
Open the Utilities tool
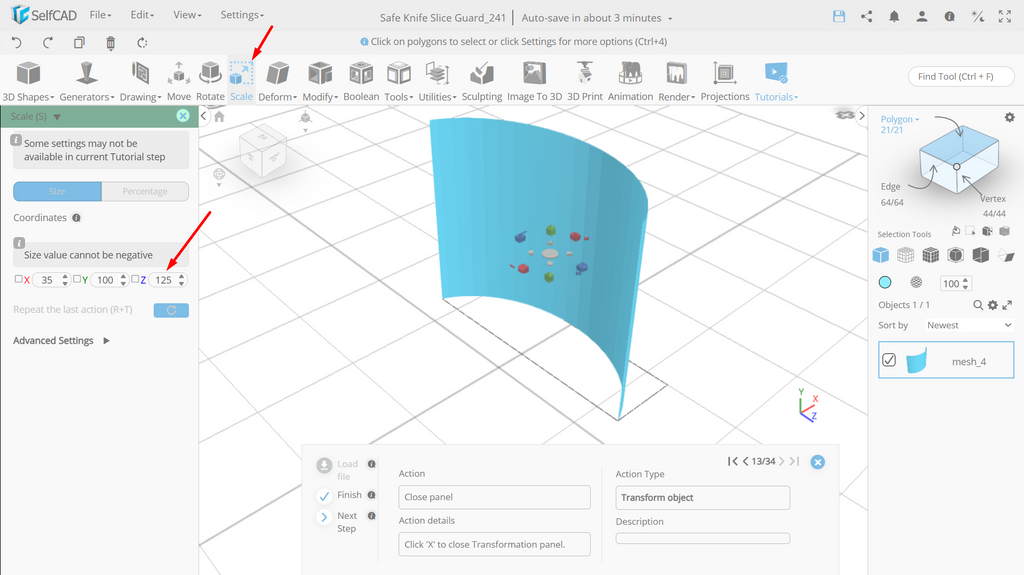pos(437,80)
